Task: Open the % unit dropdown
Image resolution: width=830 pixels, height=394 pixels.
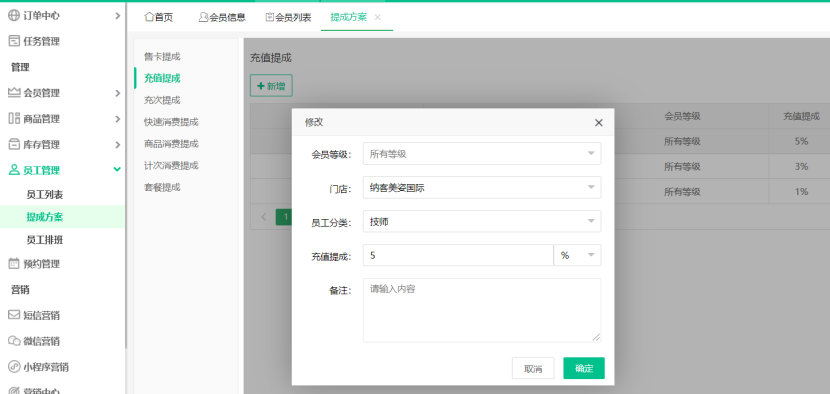Action: point(578,255)
